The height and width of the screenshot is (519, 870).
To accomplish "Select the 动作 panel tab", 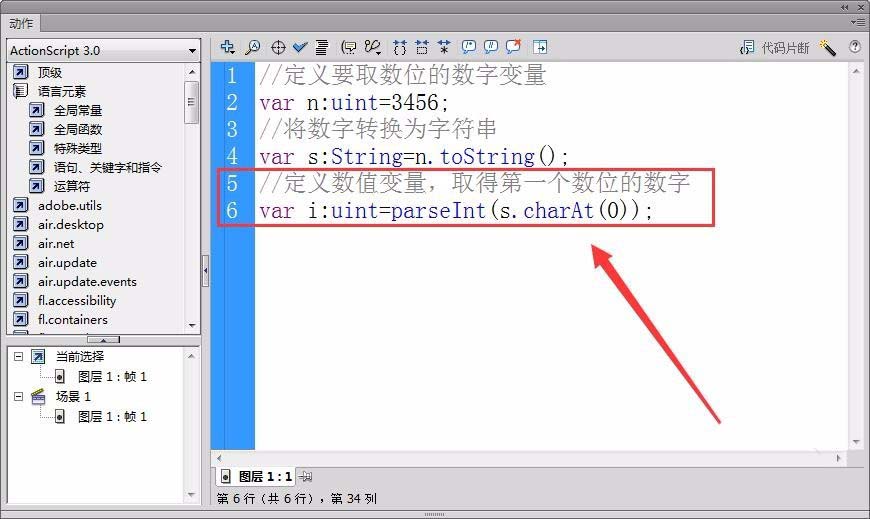I will point(21,23).
